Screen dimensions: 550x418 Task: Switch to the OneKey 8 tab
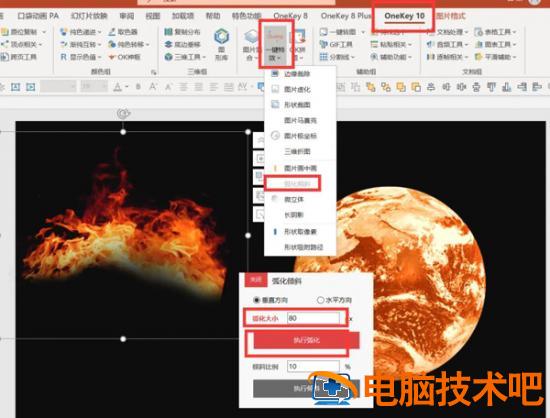(x=290, y=16)
